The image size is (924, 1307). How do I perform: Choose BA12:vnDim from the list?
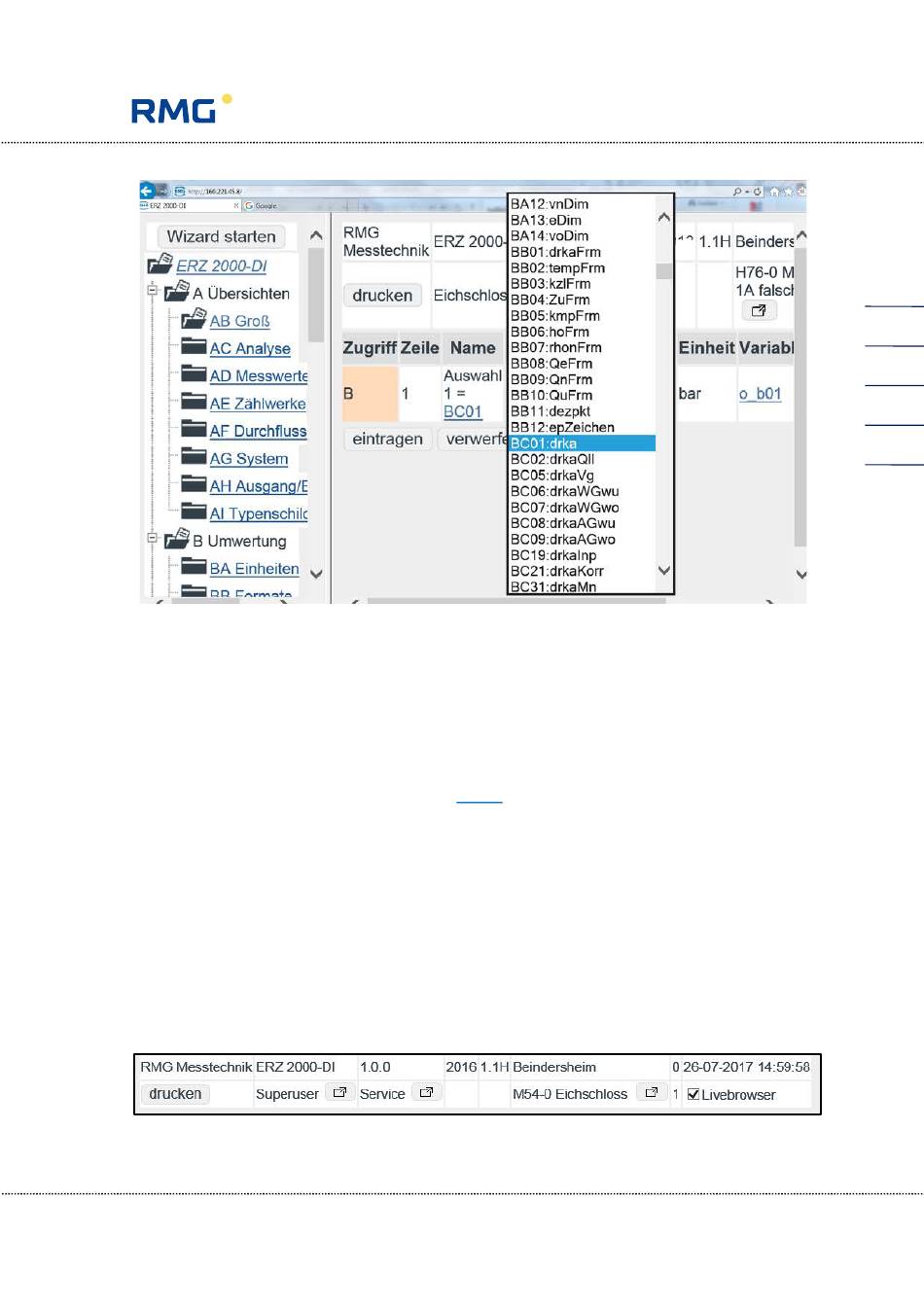[x=583, y=204]
